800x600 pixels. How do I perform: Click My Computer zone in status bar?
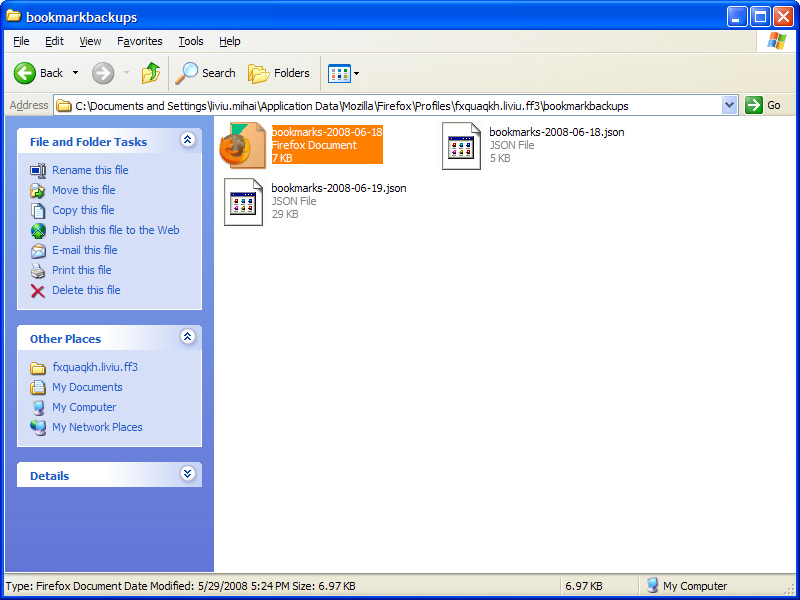coord(687,586)
